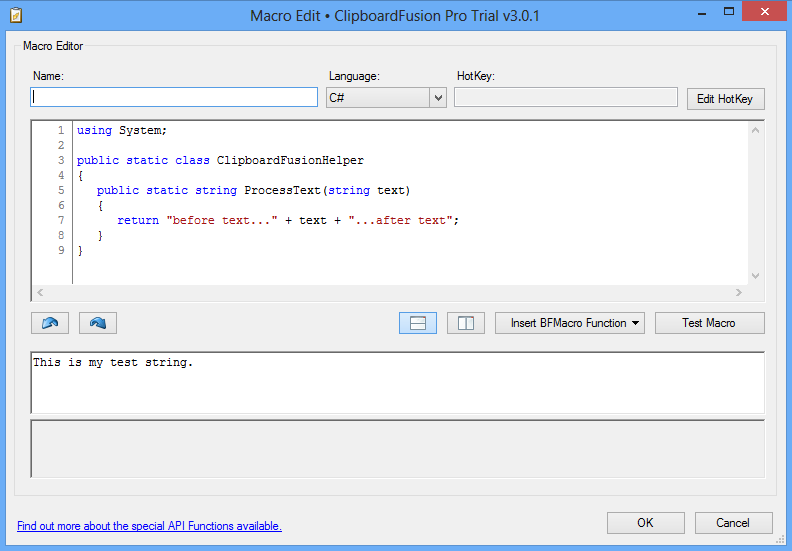Open the Language C# dropdown
This screenshot has width=792, height=551.
(386, 97)
